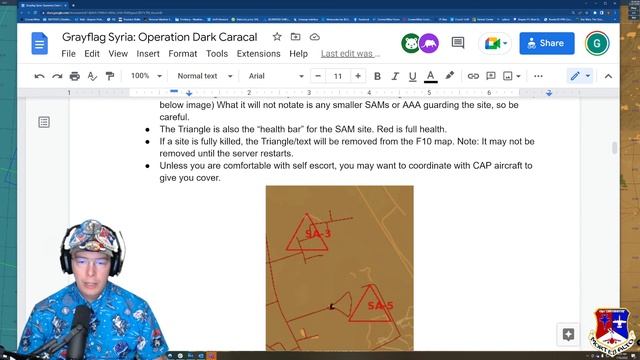This screenshot has width=640, height=360.
Task: Increase font size with plus
Action: pos(358,76)
